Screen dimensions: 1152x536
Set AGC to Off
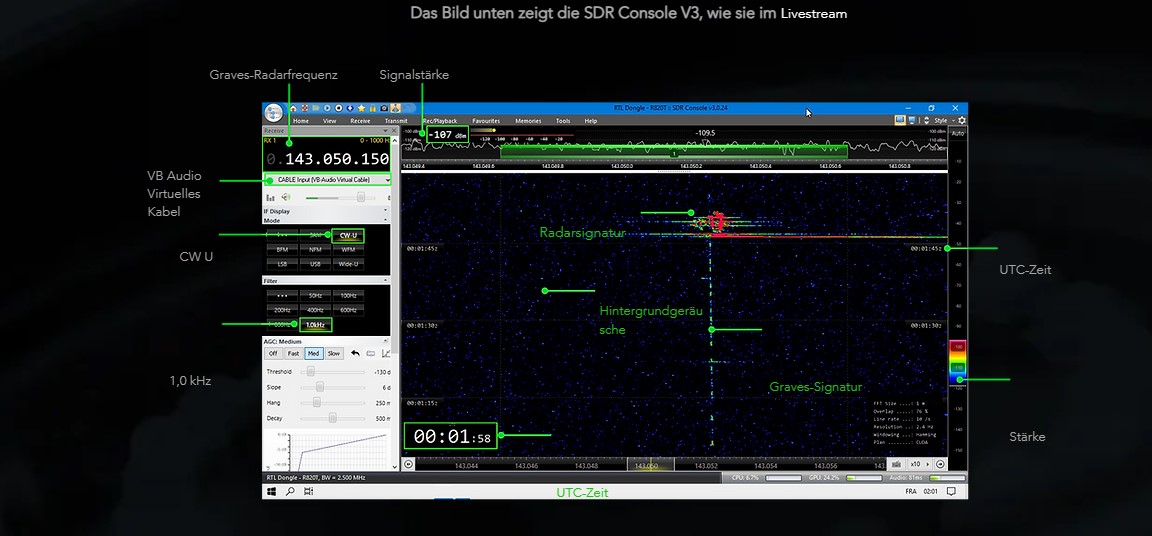pos(273,353)
